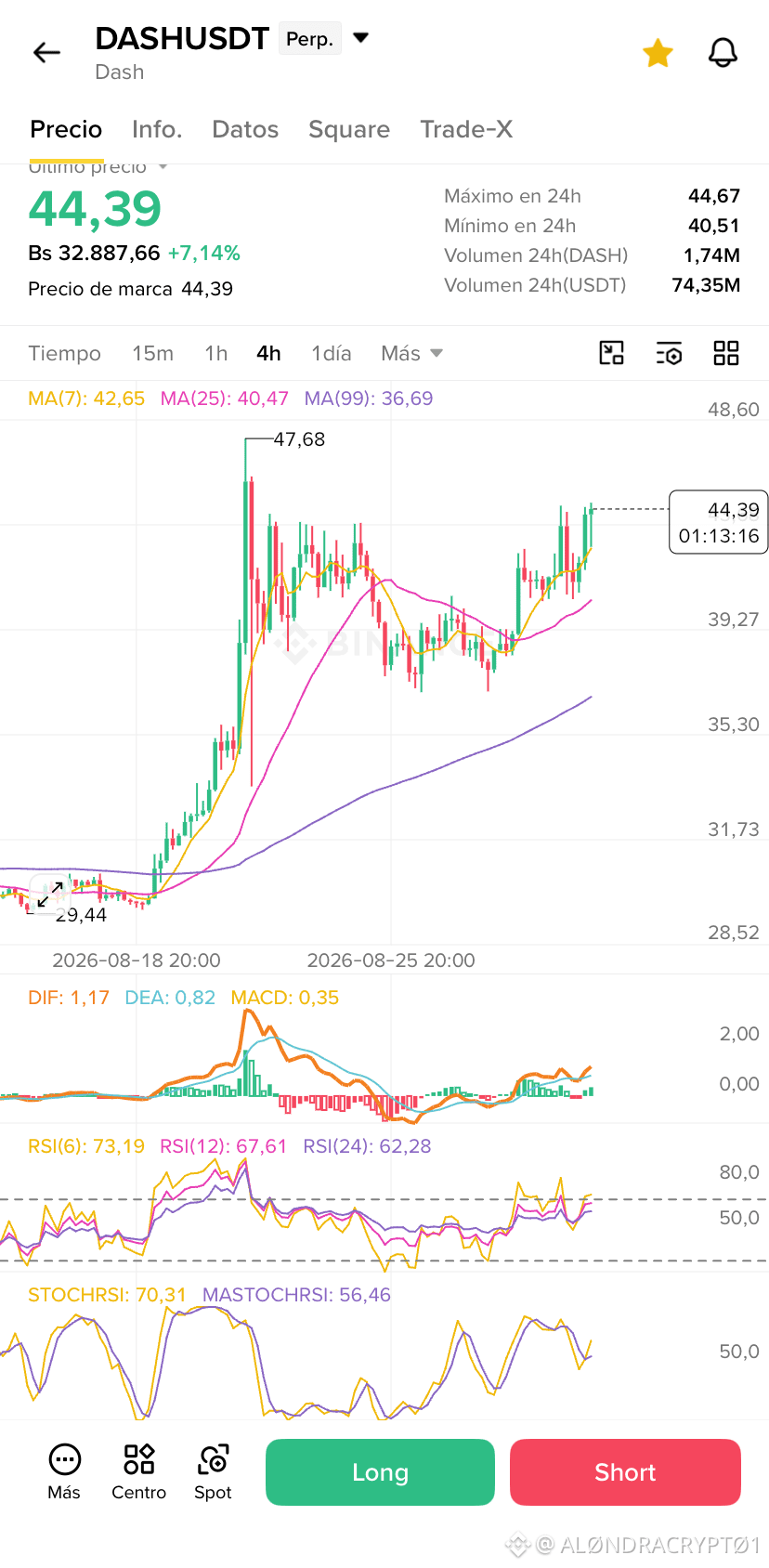Tap the MA(25): 40,47 indicator label
The width and height of the screenshot is (769, 1568).
click(x=225, y=399)
